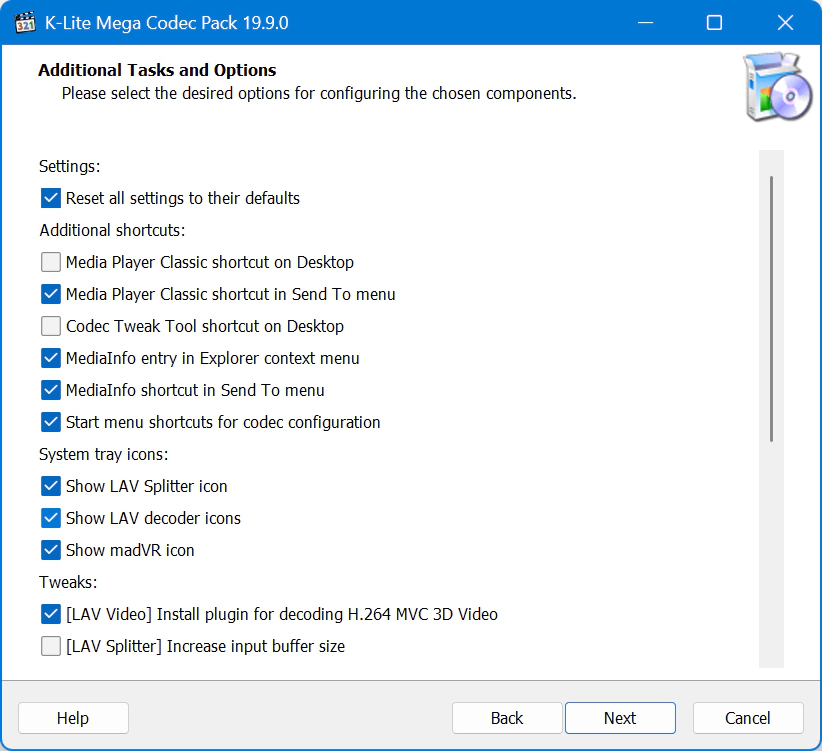Screen dimensions: 822x751
Task: Open the Help button
Action: [x=73, y=718]
